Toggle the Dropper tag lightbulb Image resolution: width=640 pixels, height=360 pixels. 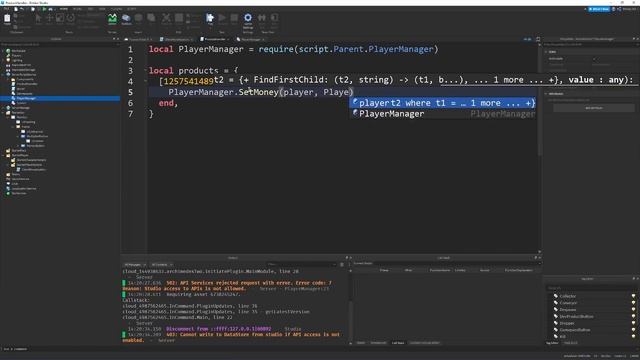click(x=633, y=323)
